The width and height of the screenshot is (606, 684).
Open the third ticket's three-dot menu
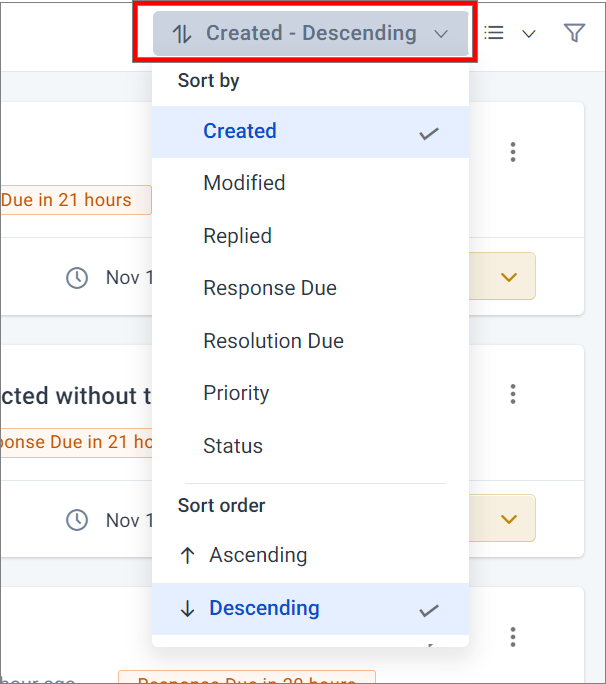tap(513, 637)
